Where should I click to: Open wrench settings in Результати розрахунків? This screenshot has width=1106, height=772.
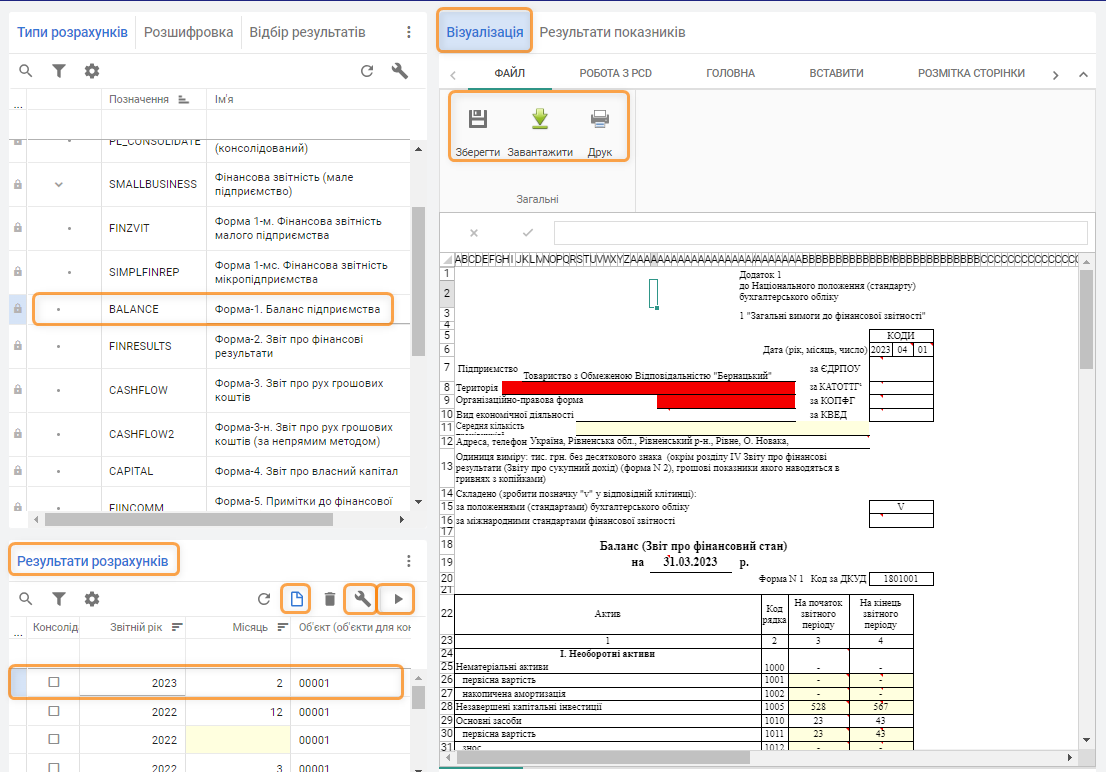pos(362,599)
